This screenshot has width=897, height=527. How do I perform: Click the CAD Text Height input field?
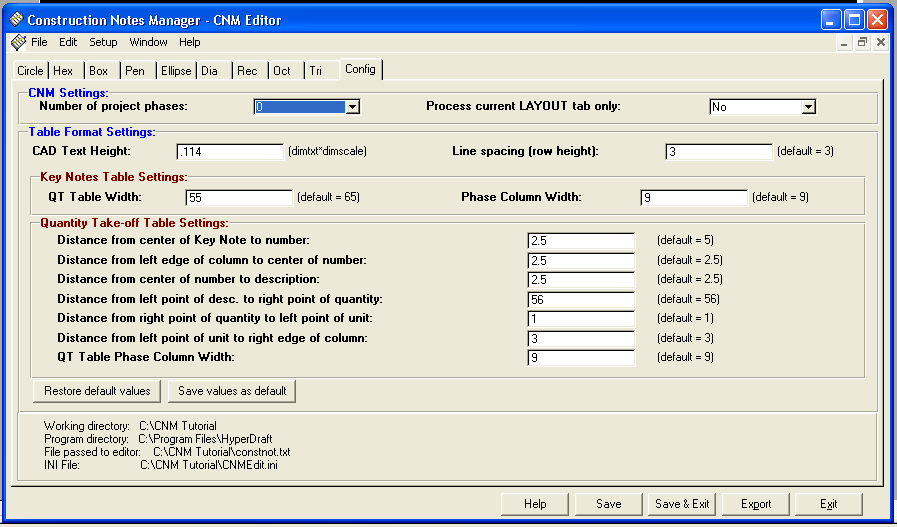(x=230, y=152)
